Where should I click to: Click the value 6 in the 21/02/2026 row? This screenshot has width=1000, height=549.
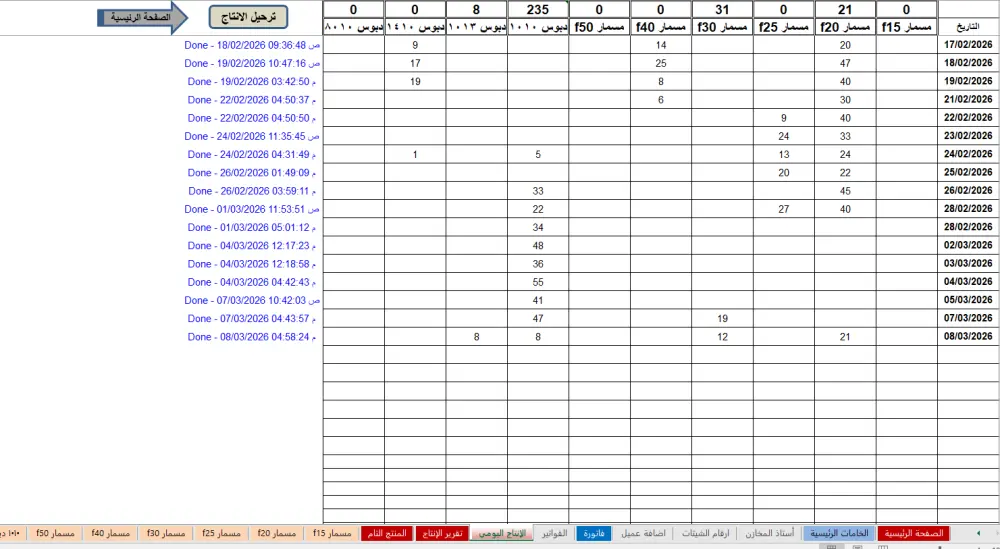click(x=661, y=99)
